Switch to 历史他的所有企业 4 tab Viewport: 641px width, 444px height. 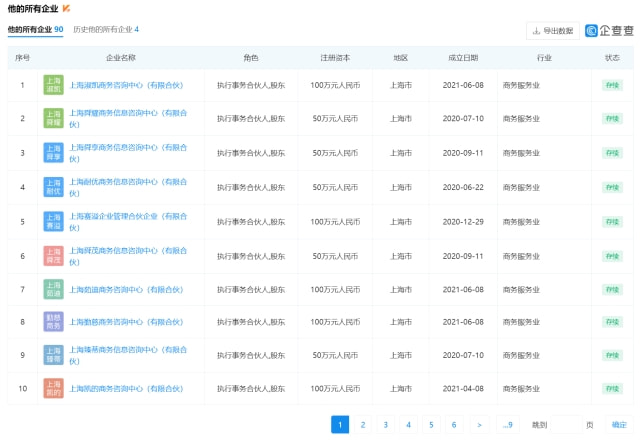pos(106,29)
